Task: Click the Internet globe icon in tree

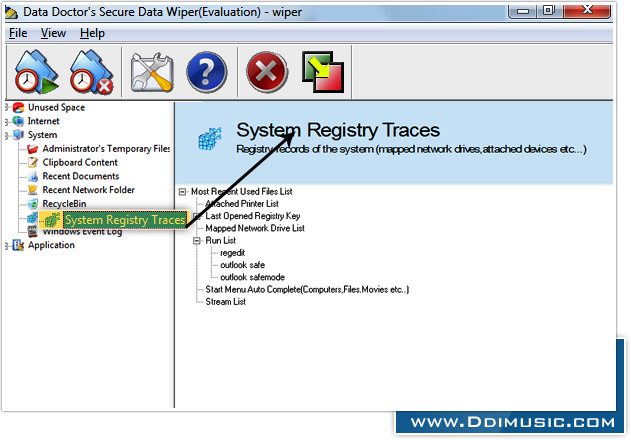Action: 19,121
